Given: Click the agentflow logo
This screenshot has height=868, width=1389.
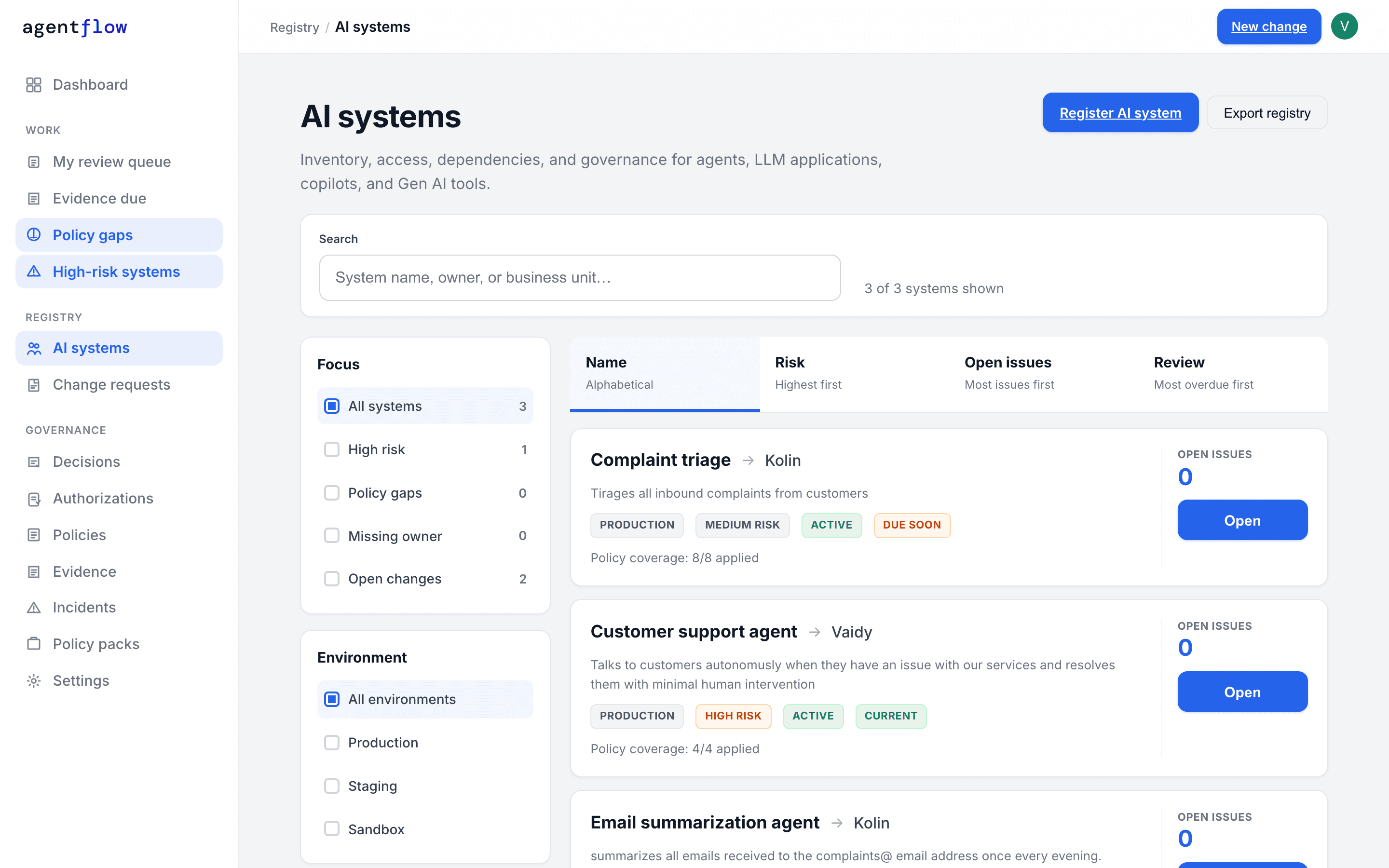Looking at the screenshot, I should point(75,27).
